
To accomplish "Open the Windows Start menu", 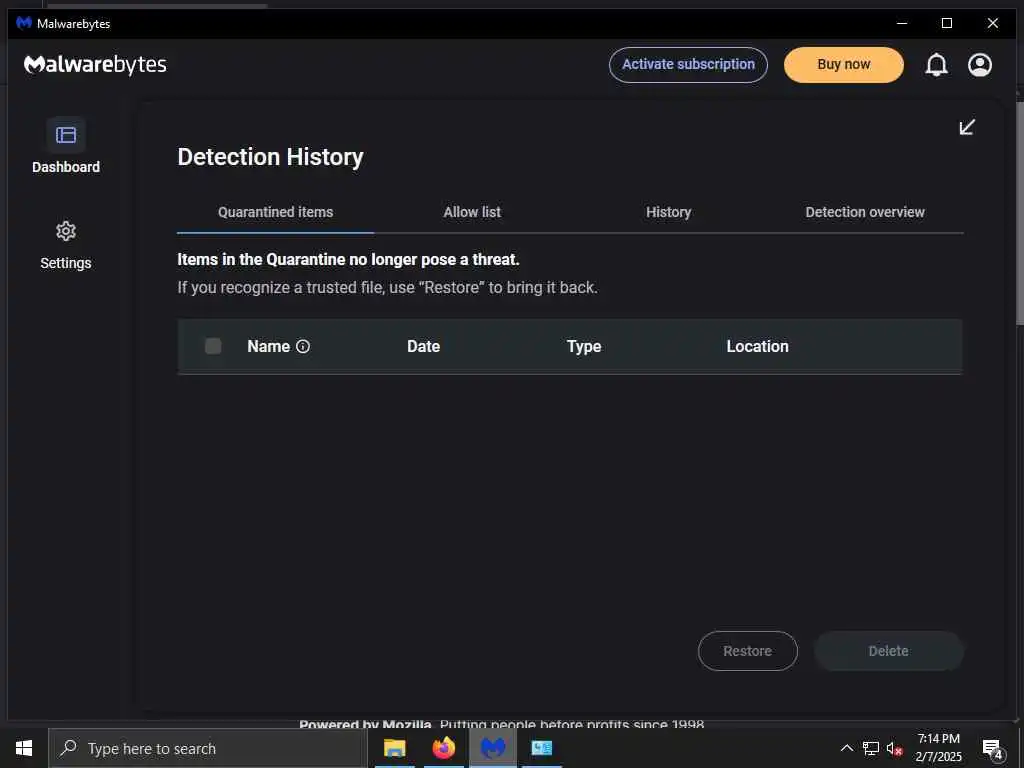I will click(x=24, y=748).
